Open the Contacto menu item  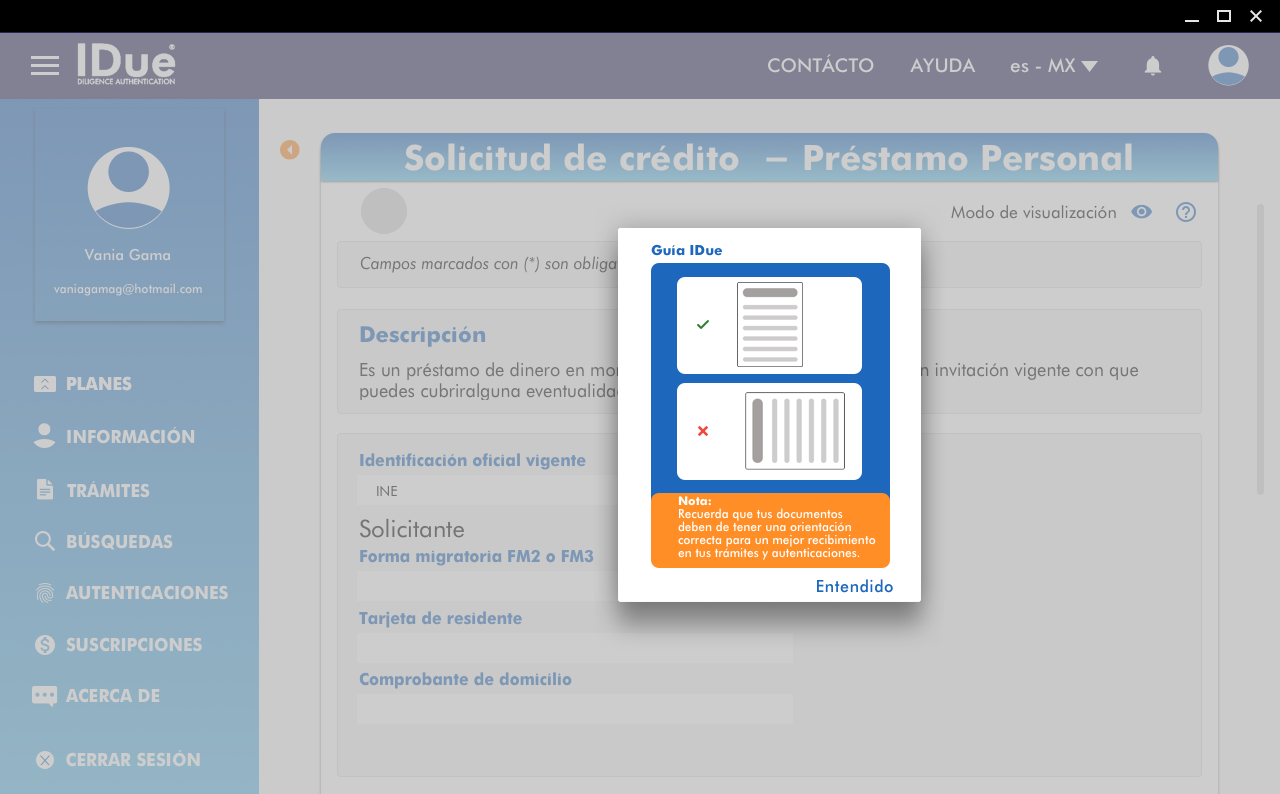(x=820, y=66)
